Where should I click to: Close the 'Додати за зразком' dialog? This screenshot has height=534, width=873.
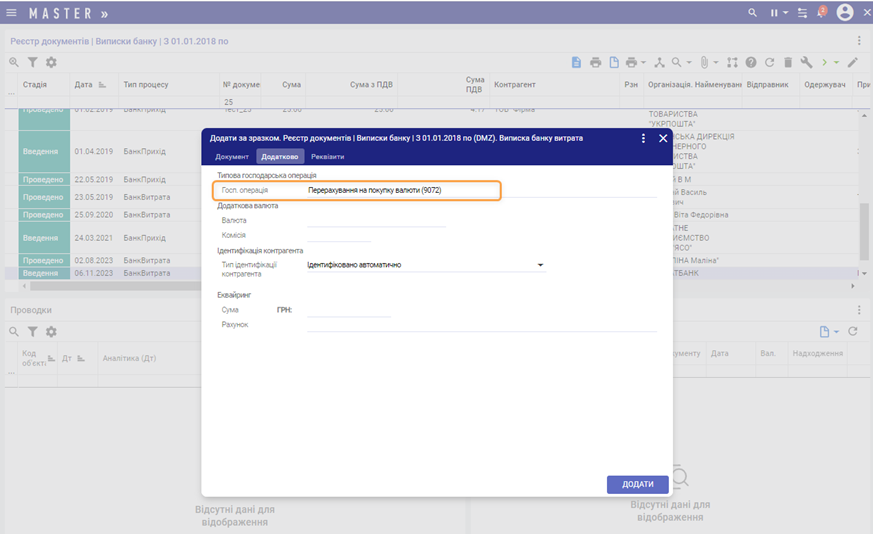[x=663, y=138]
